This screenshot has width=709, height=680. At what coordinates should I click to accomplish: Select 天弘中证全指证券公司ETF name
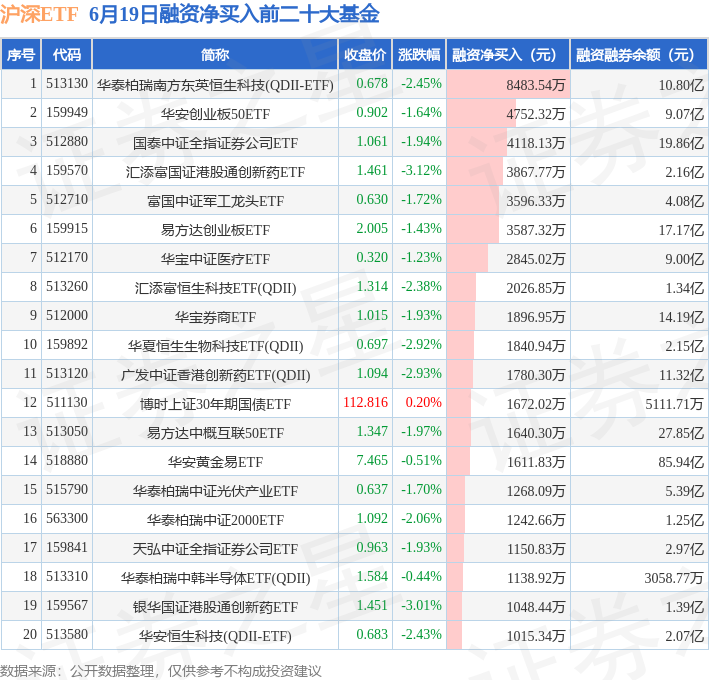[x=215, y=549]
